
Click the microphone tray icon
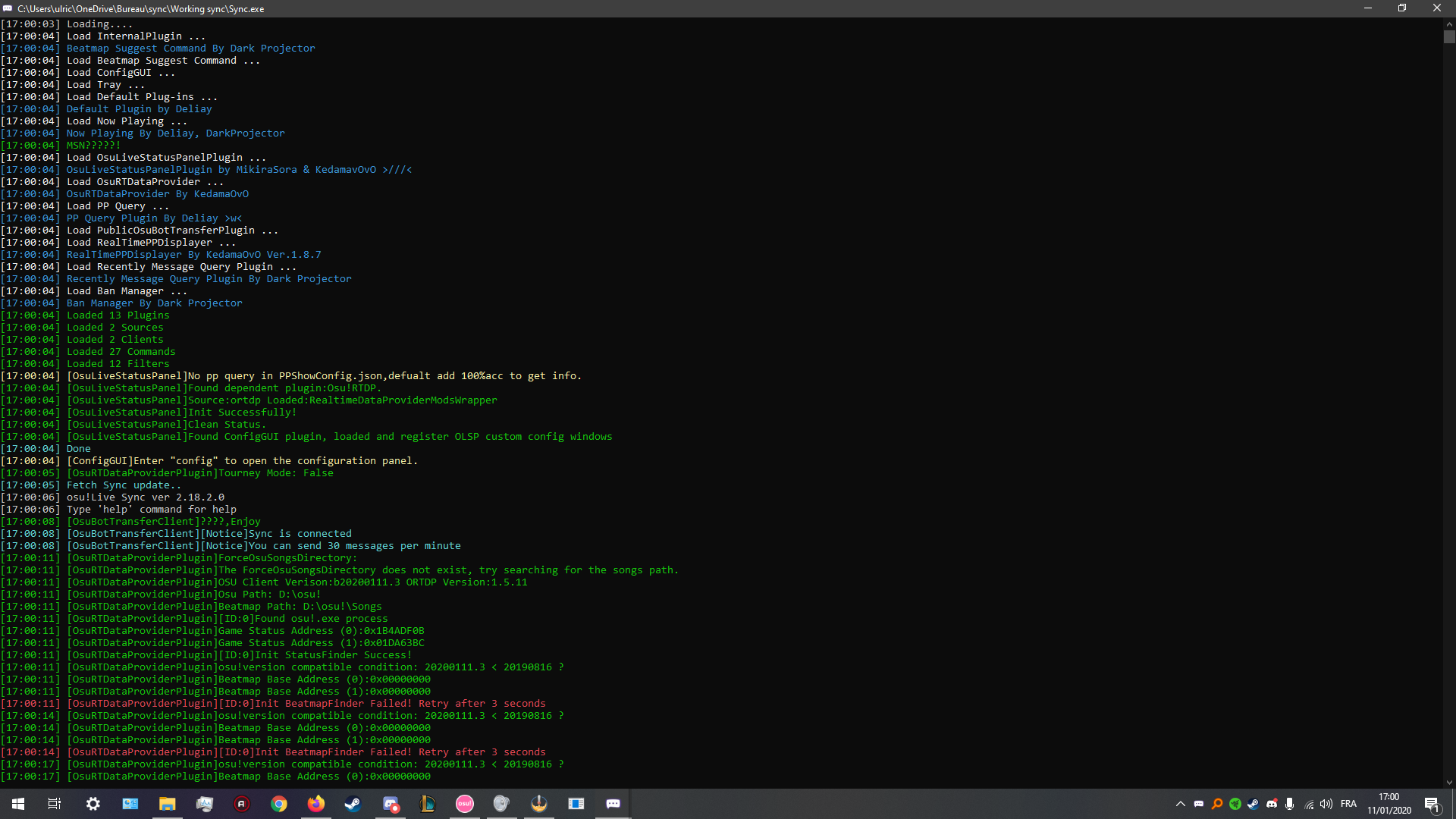pyautogui.click(x=1290, y=804)
